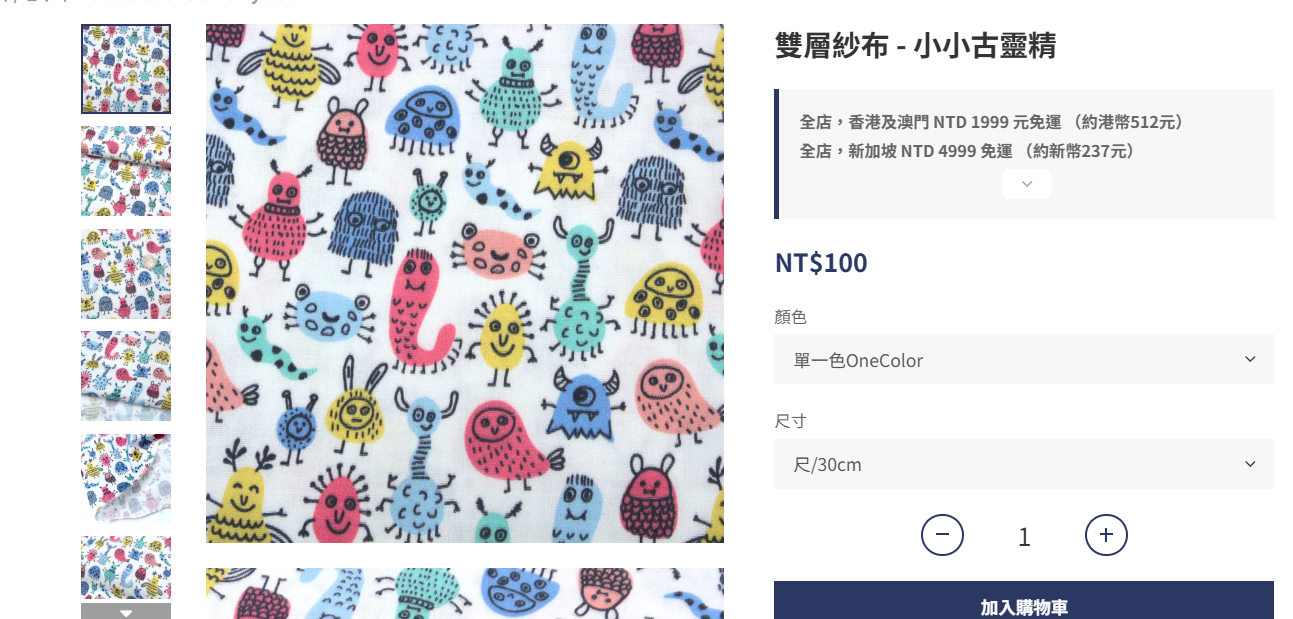The width and height of the screenshot is (1293, 619).
Task: Click the second large product image below
Action: coord(465,594)
